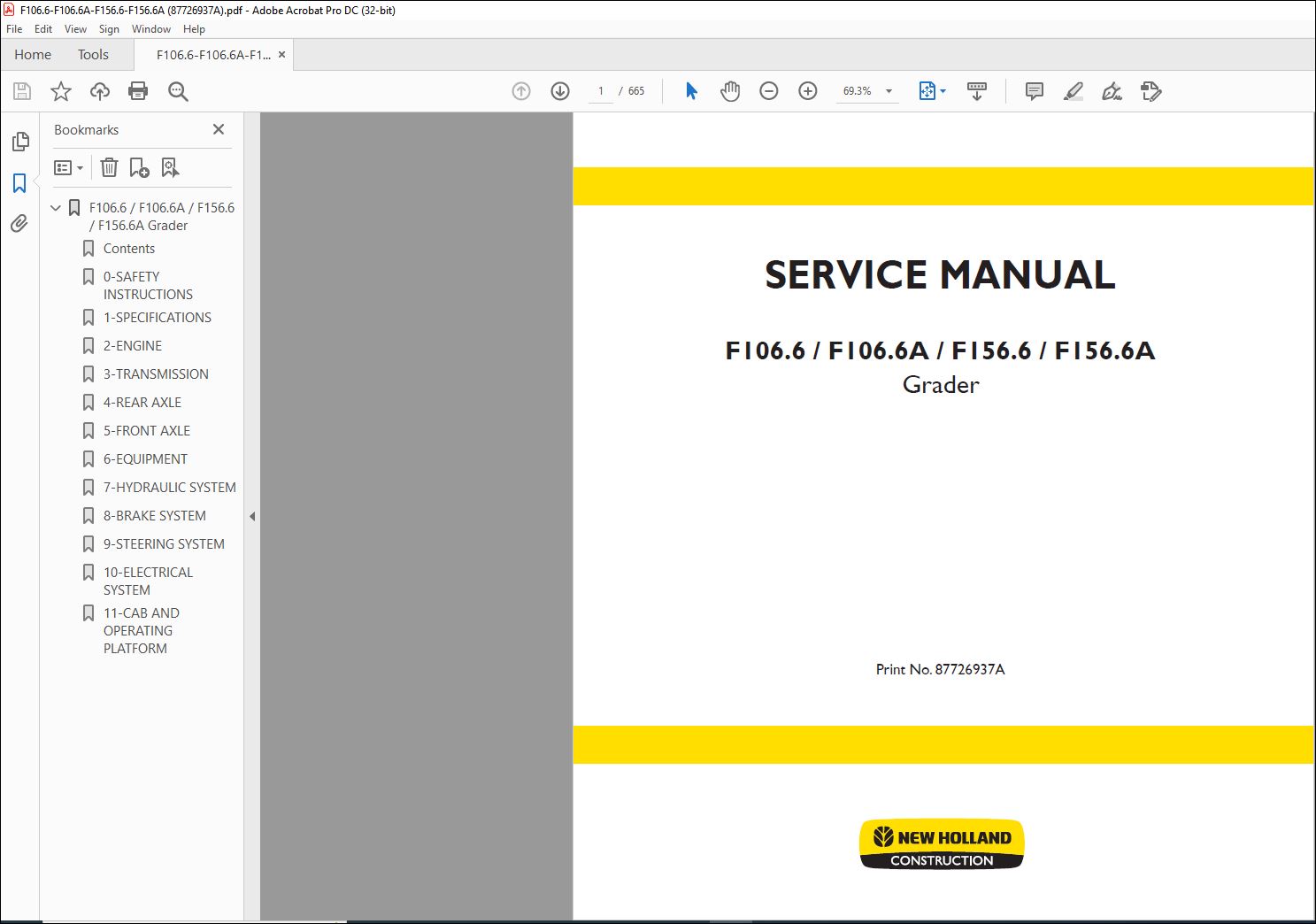Click the page number input field
This screenshot has width=1316, height=924.
(601, 91)
